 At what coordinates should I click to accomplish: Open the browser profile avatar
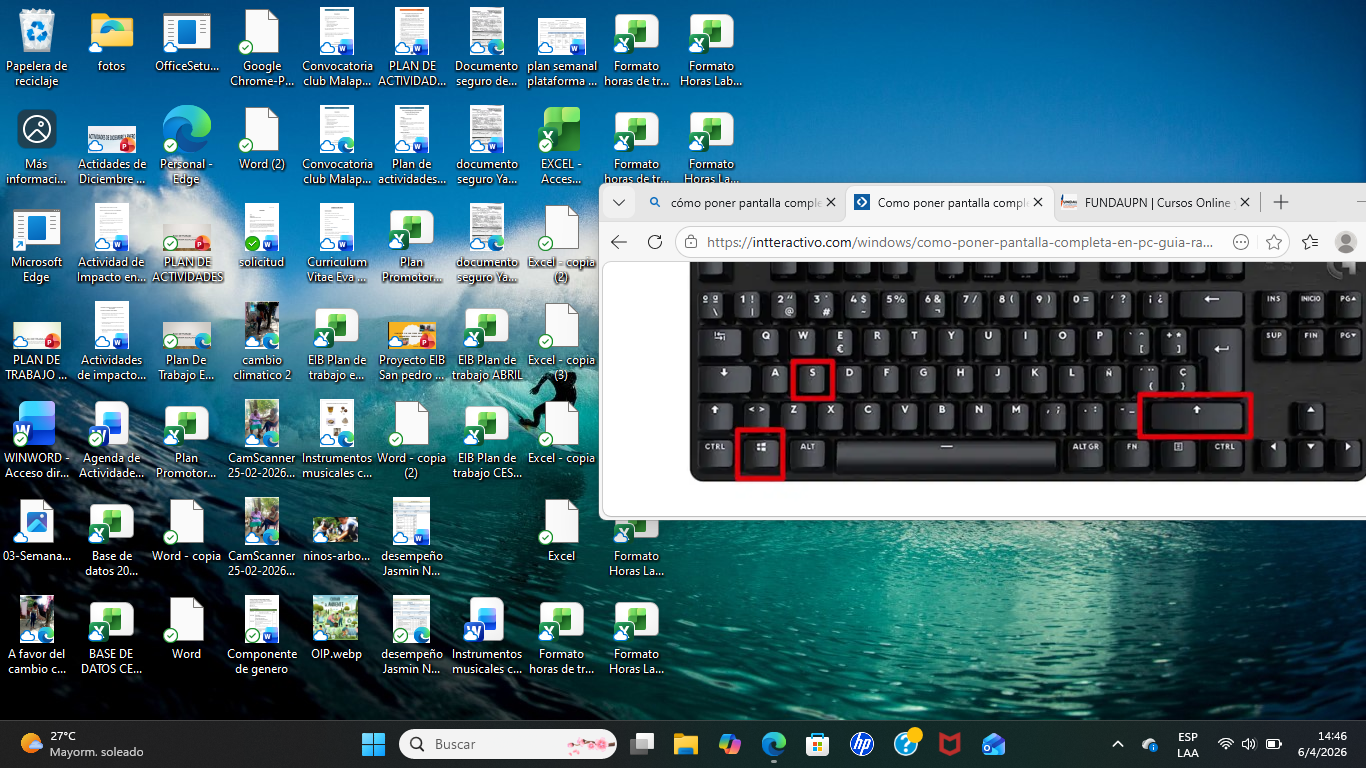pyautogui.click(x=1346, y=242)
